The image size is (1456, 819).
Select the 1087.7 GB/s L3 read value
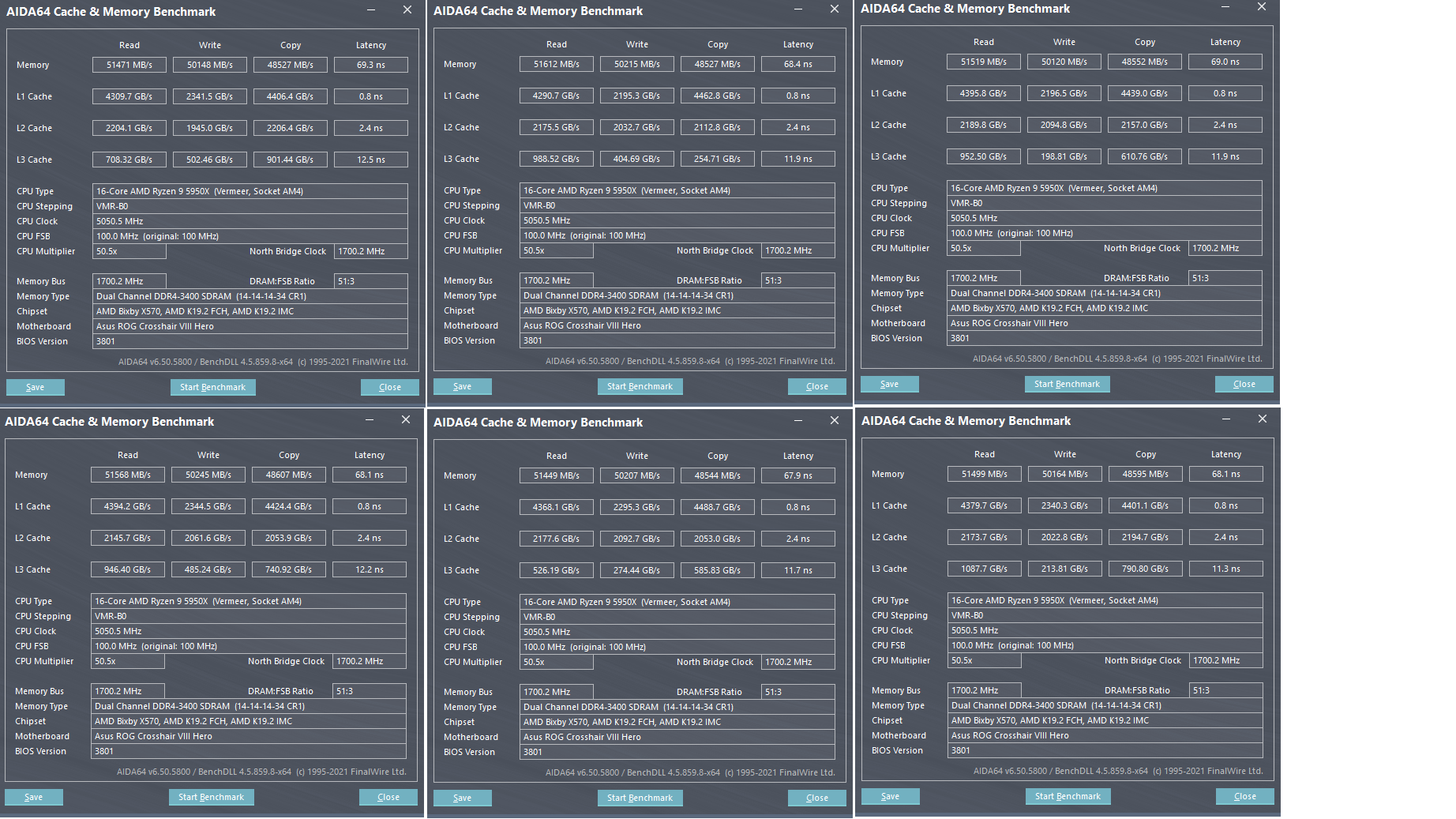(x=985, y=569)
